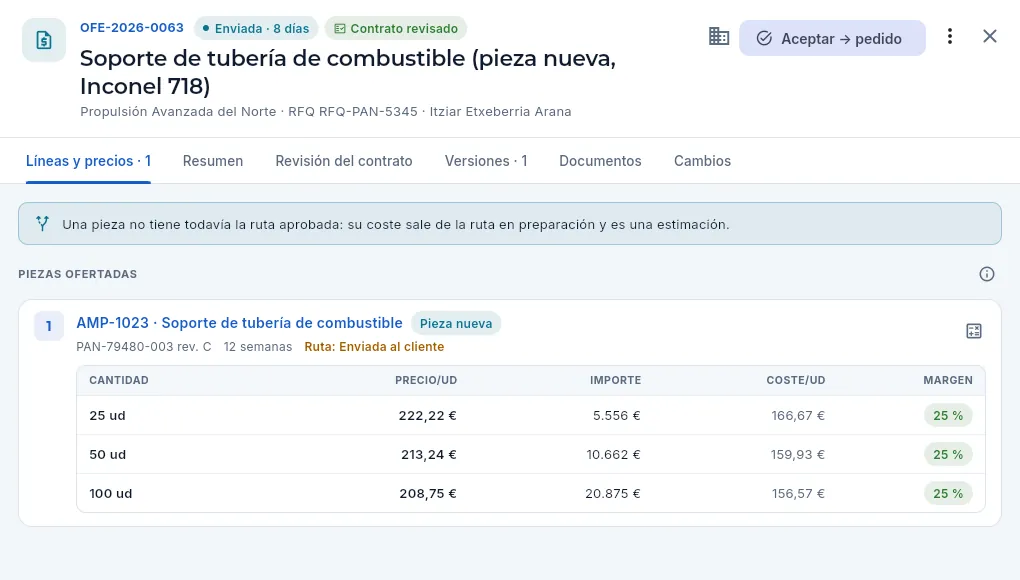This screenshot has height=580, width=1020.
Task: Click unit cost 166,67 €
Action: 798,415
